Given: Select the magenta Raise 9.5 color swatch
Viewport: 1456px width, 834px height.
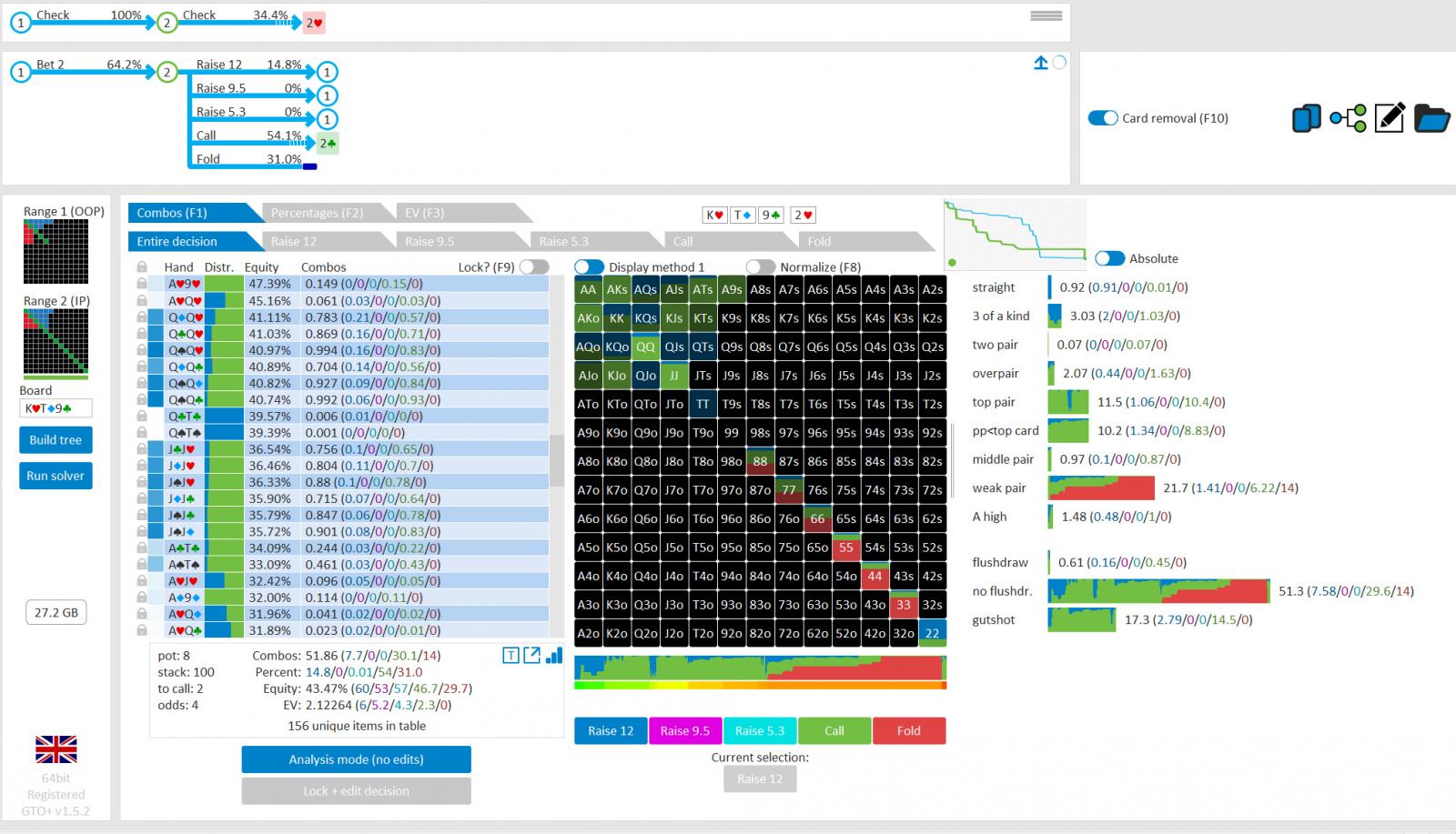Looking at the screenshot, I should click(x=684, y=731).
